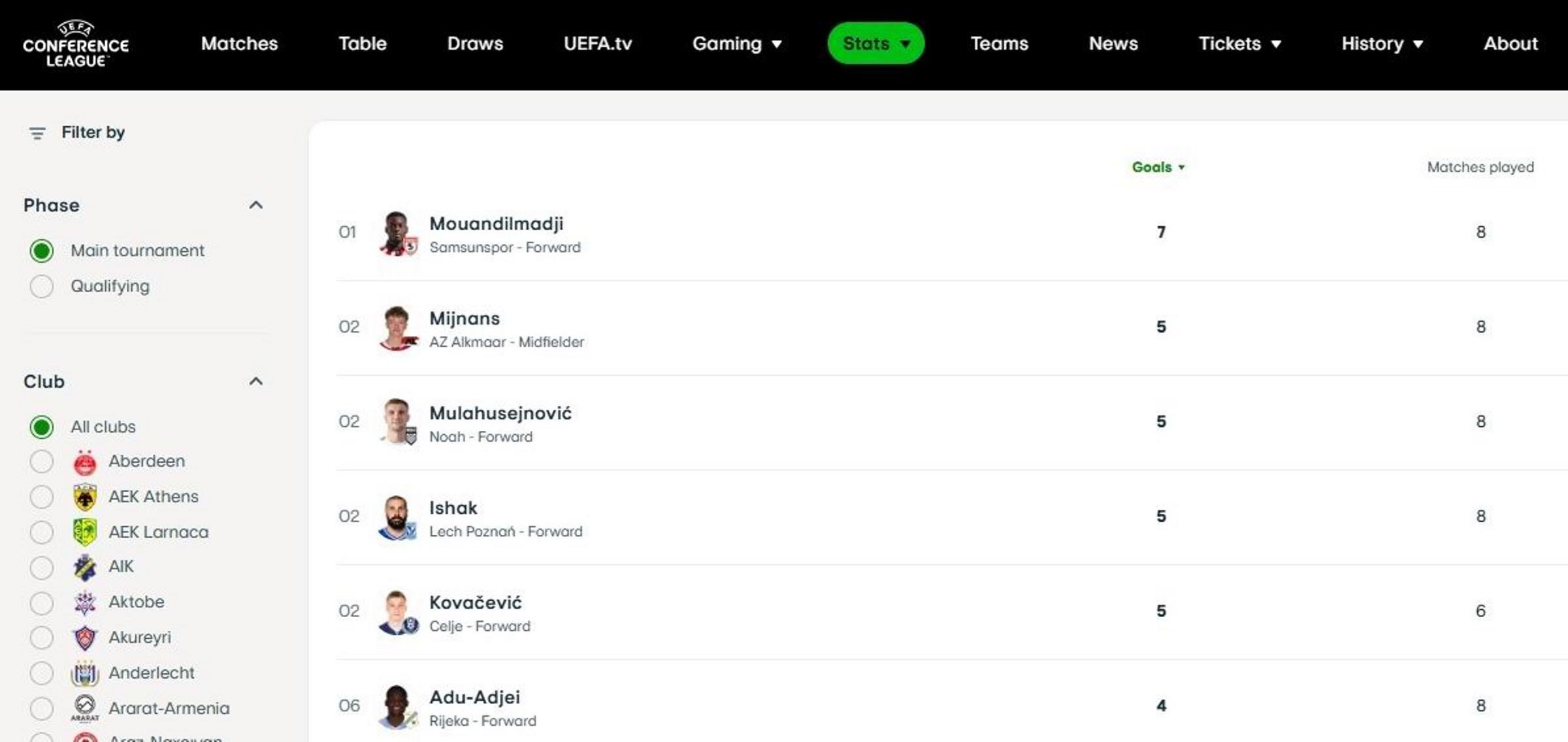The image size is (1568, 742).
Task: Select the Aktobe club radio button
Action: (42, 603)
